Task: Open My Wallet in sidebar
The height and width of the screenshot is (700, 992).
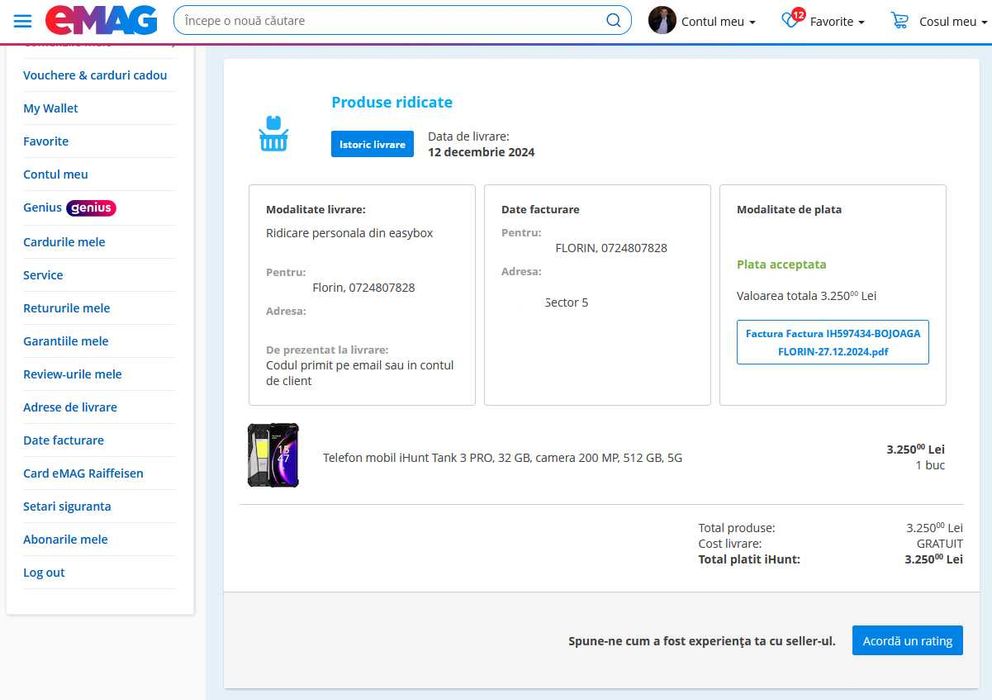Action: click(51, 108)
